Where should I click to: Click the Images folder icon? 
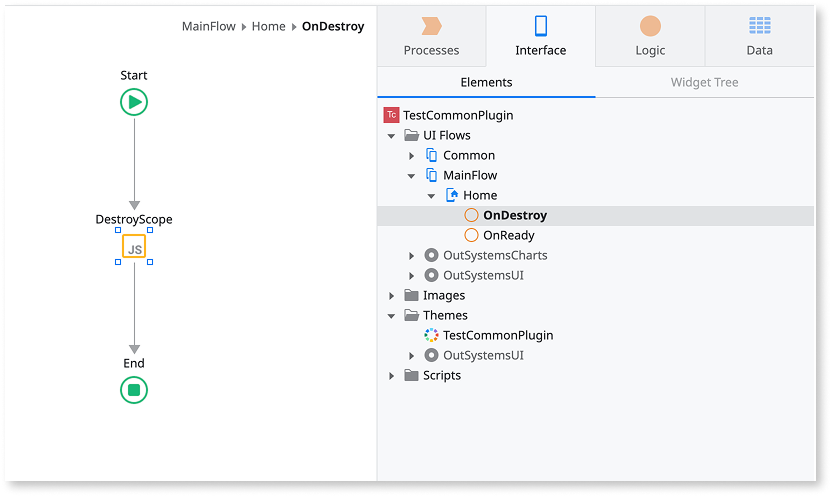[x=411, y=295]
